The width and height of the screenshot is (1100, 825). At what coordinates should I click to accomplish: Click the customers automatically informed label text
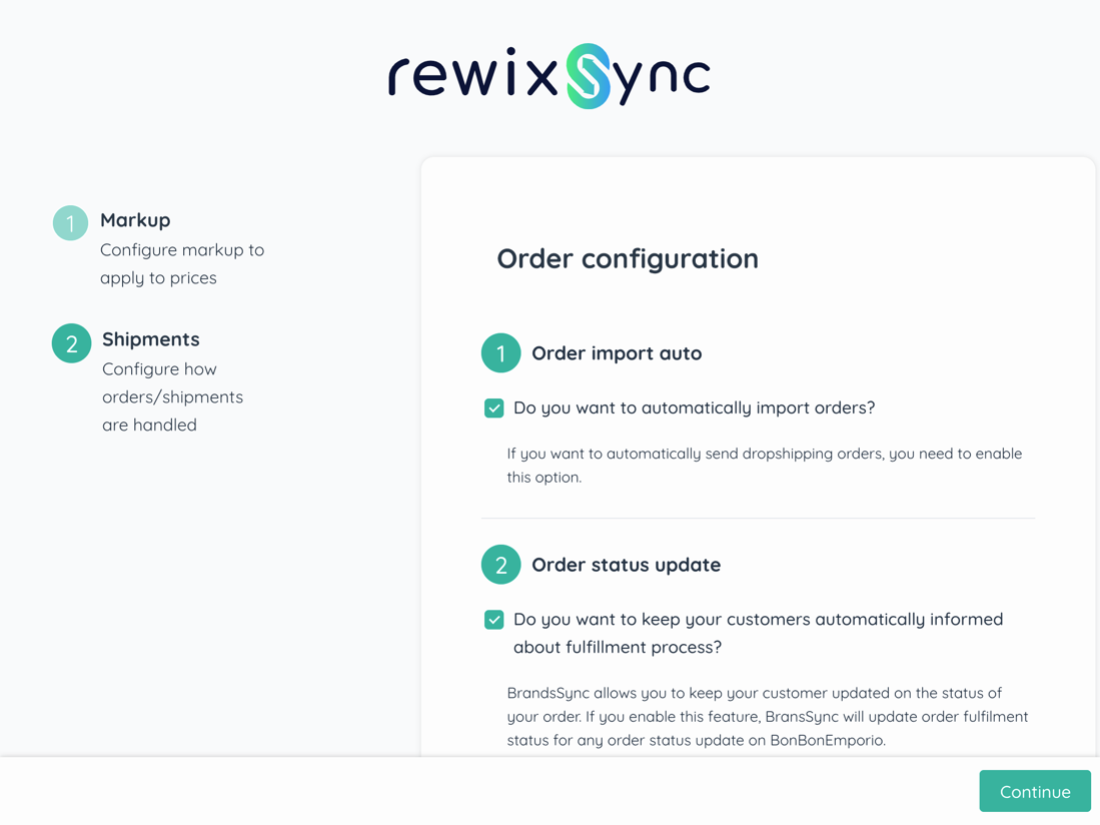757,633
